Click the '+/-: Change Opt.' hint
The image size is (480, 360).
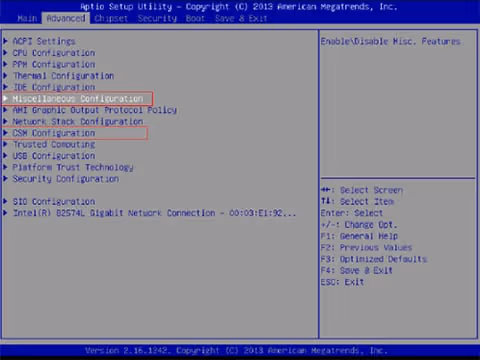(359, 225)
